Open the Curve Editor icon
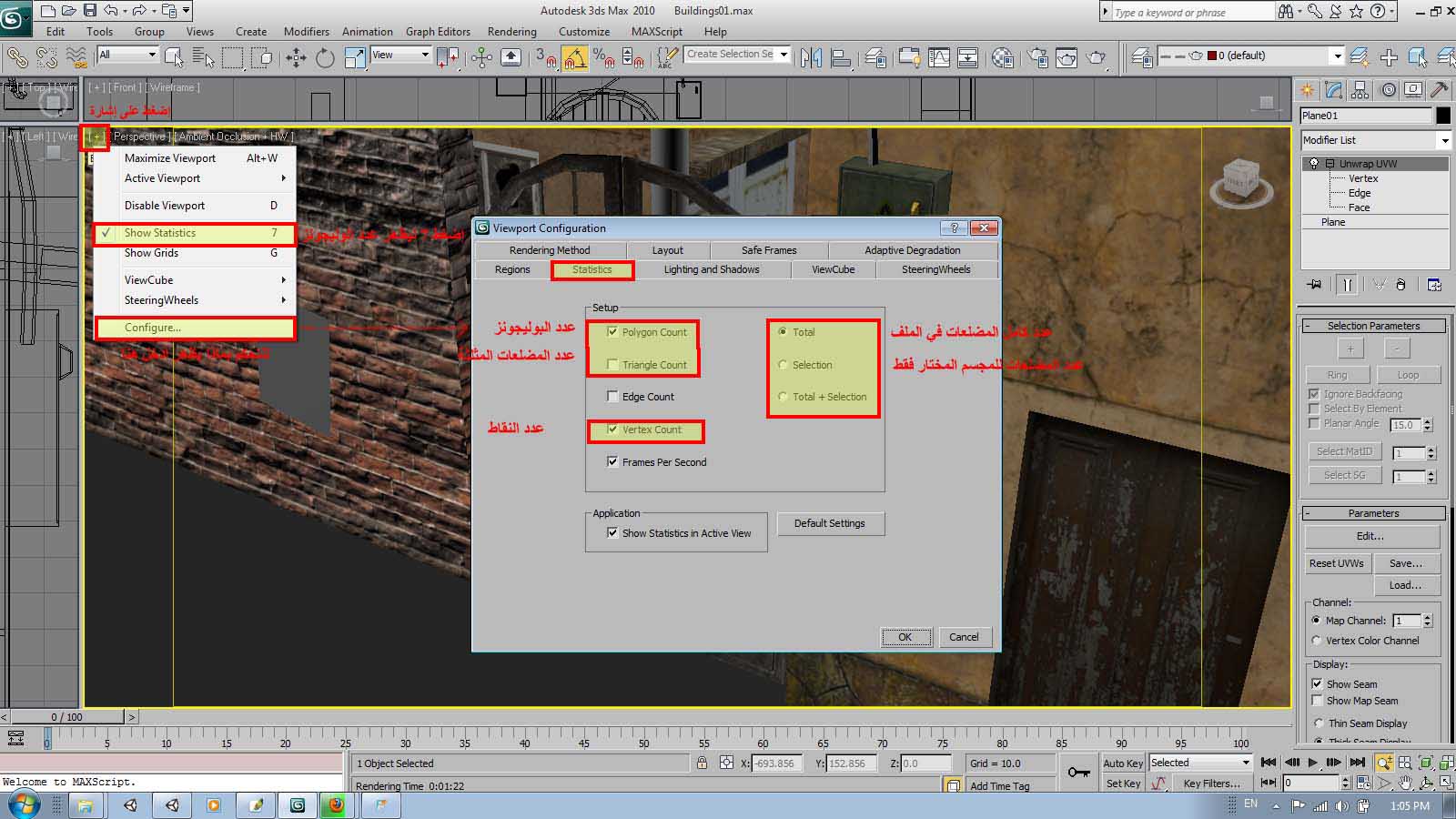 click(x=939, y=57)
